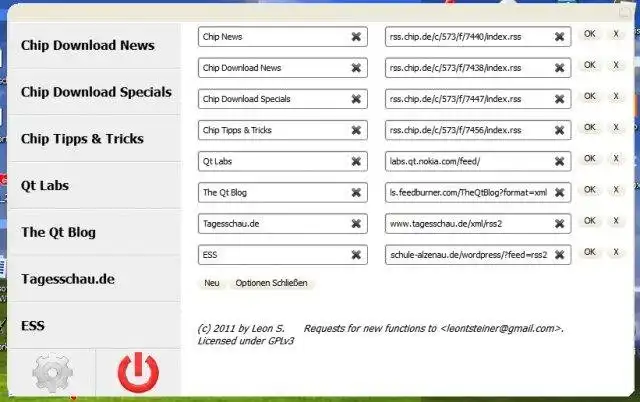Confirm Chip News row with OK
The height and width of the screenshot is (402, 640).
pyautogui.click(x=589, y=34)
